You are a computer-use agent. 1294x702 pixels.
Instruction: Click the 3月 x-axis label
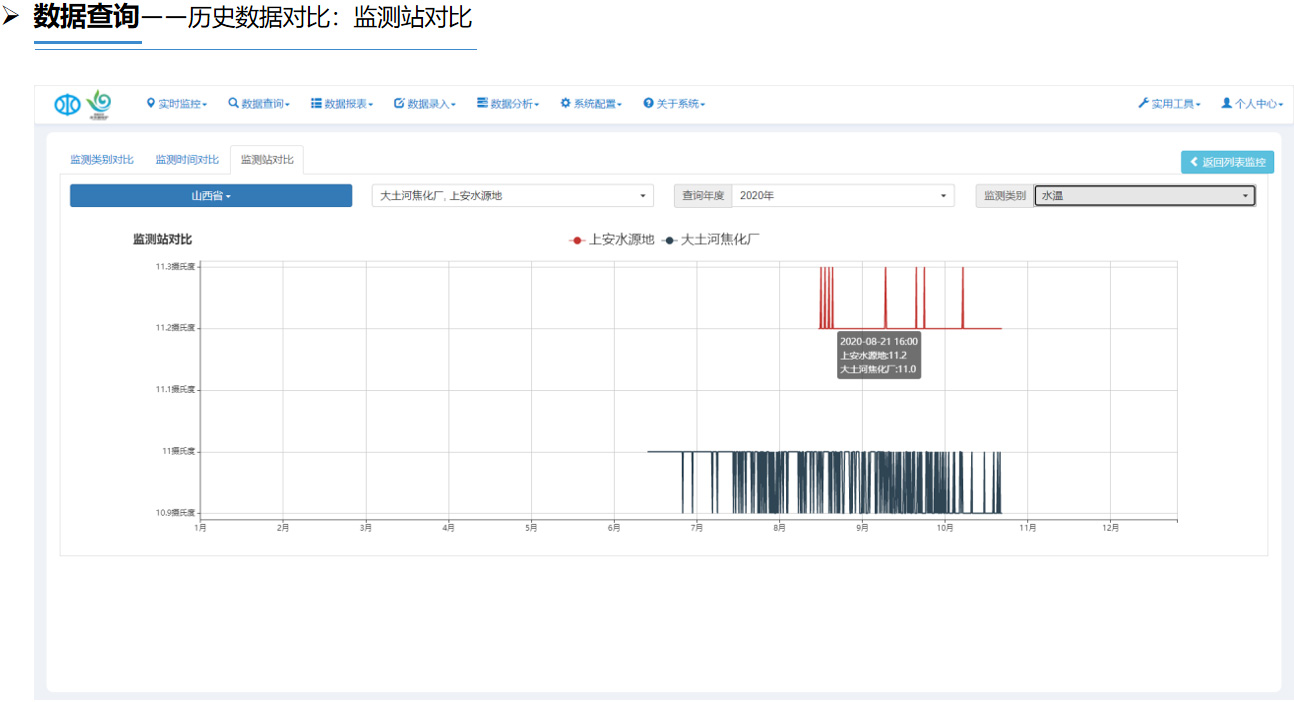tap(366, 528)
